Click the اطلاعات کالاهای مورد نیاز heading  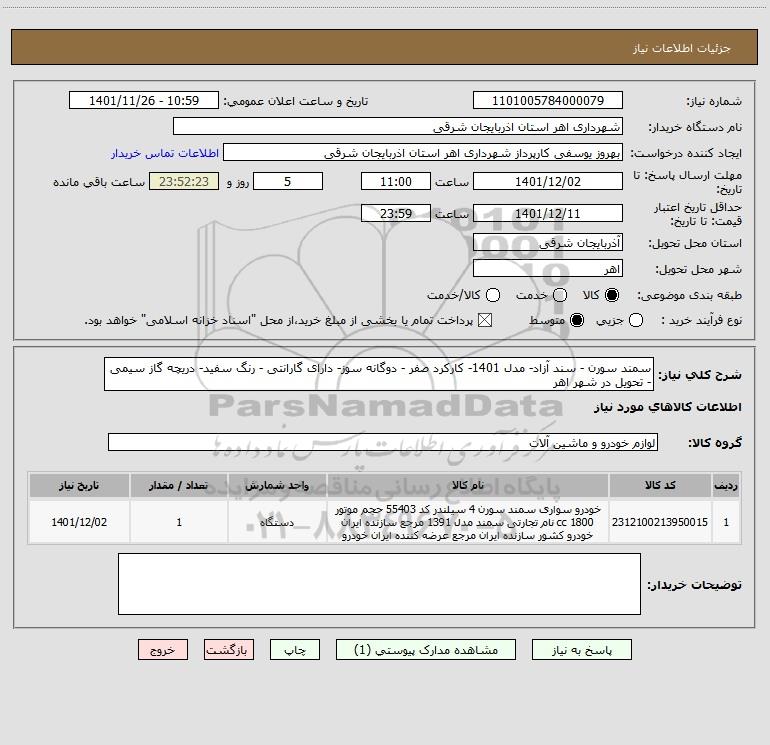coord(668,407)
